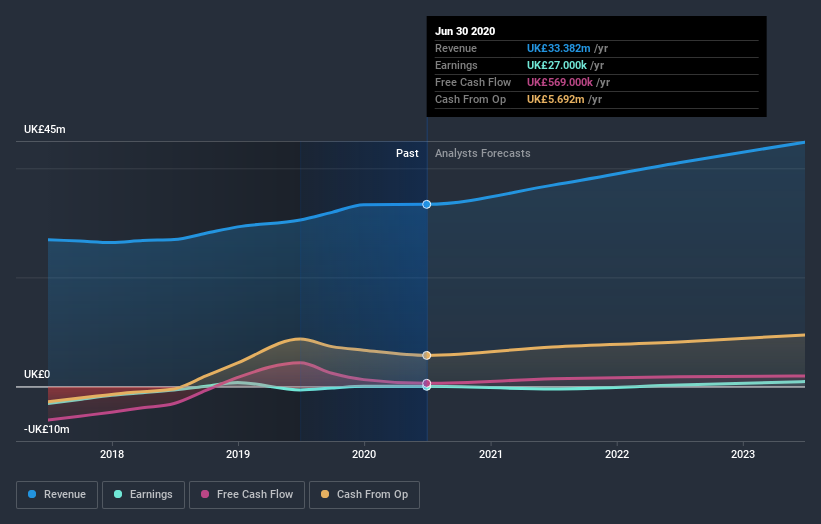
Task: Click the Past region label
Action: (407, 153)
